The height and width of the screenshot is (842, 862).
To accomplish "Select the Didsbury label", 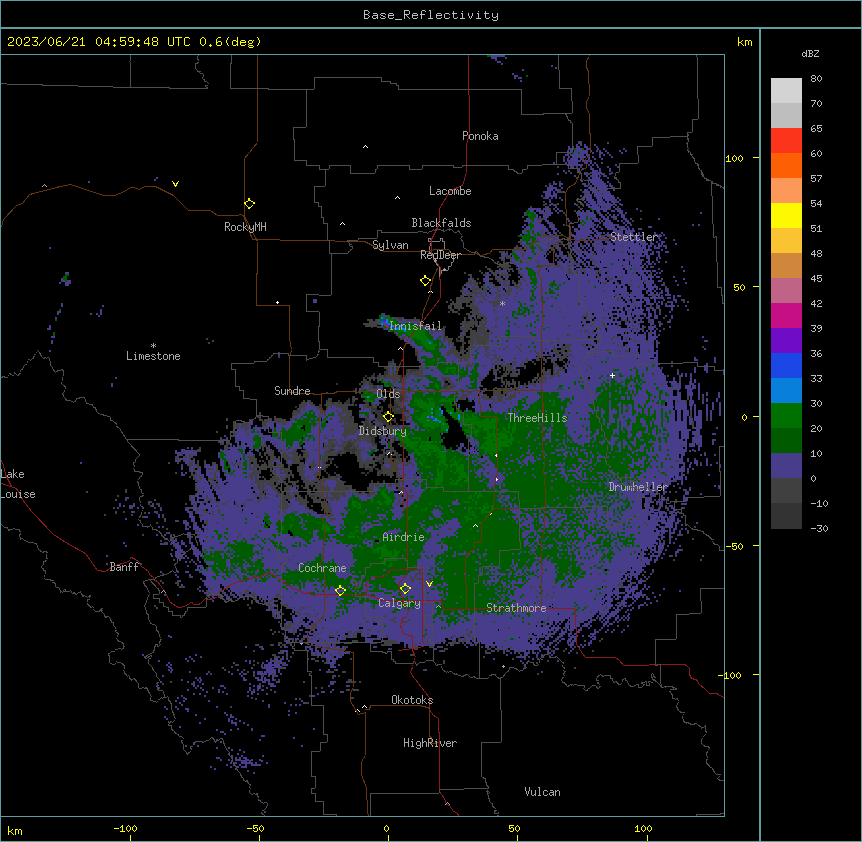I will [x=383, y=431].
